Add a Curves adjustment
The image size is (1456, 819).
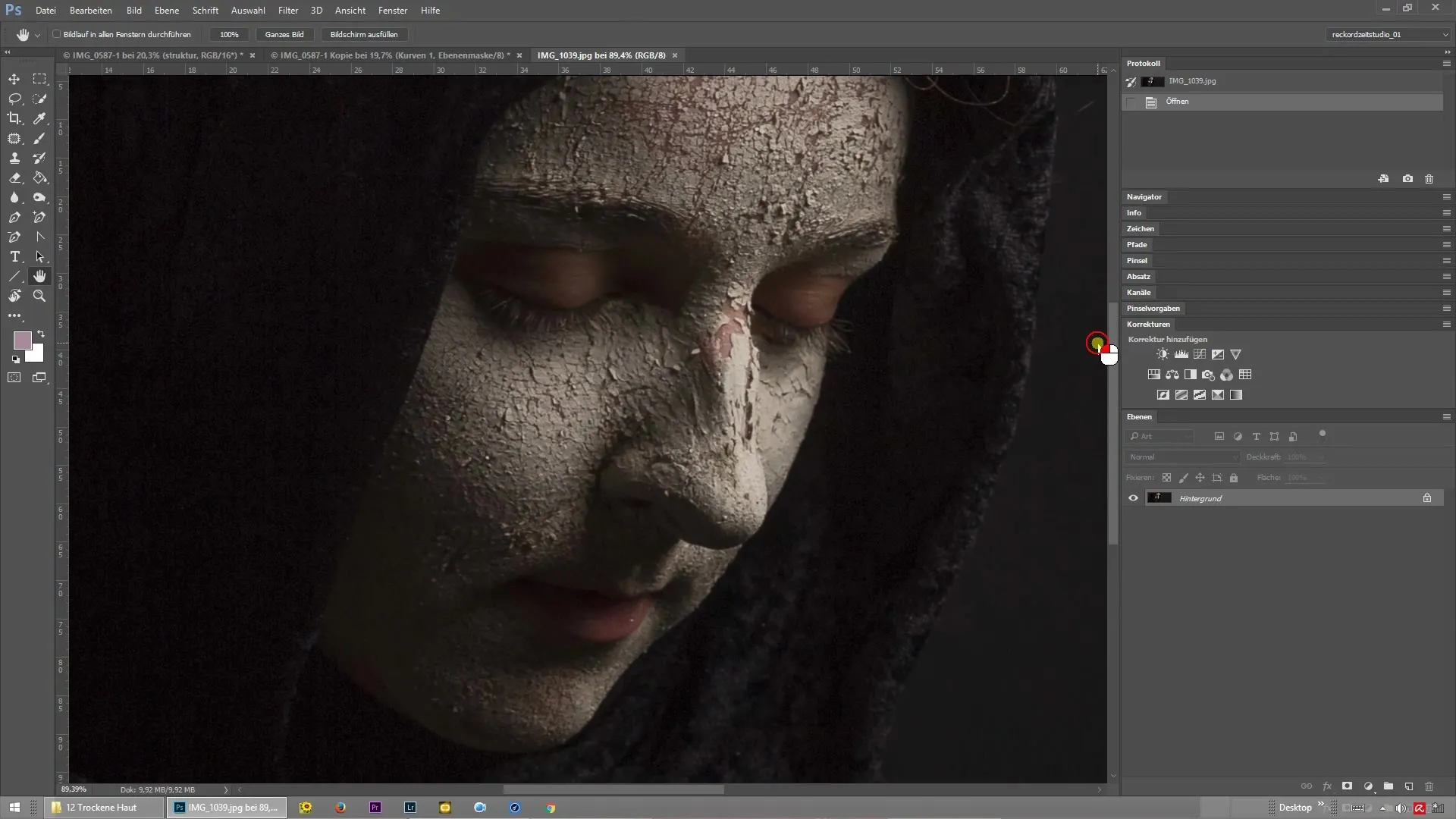pyautogui.click(x=1199, y=354)
